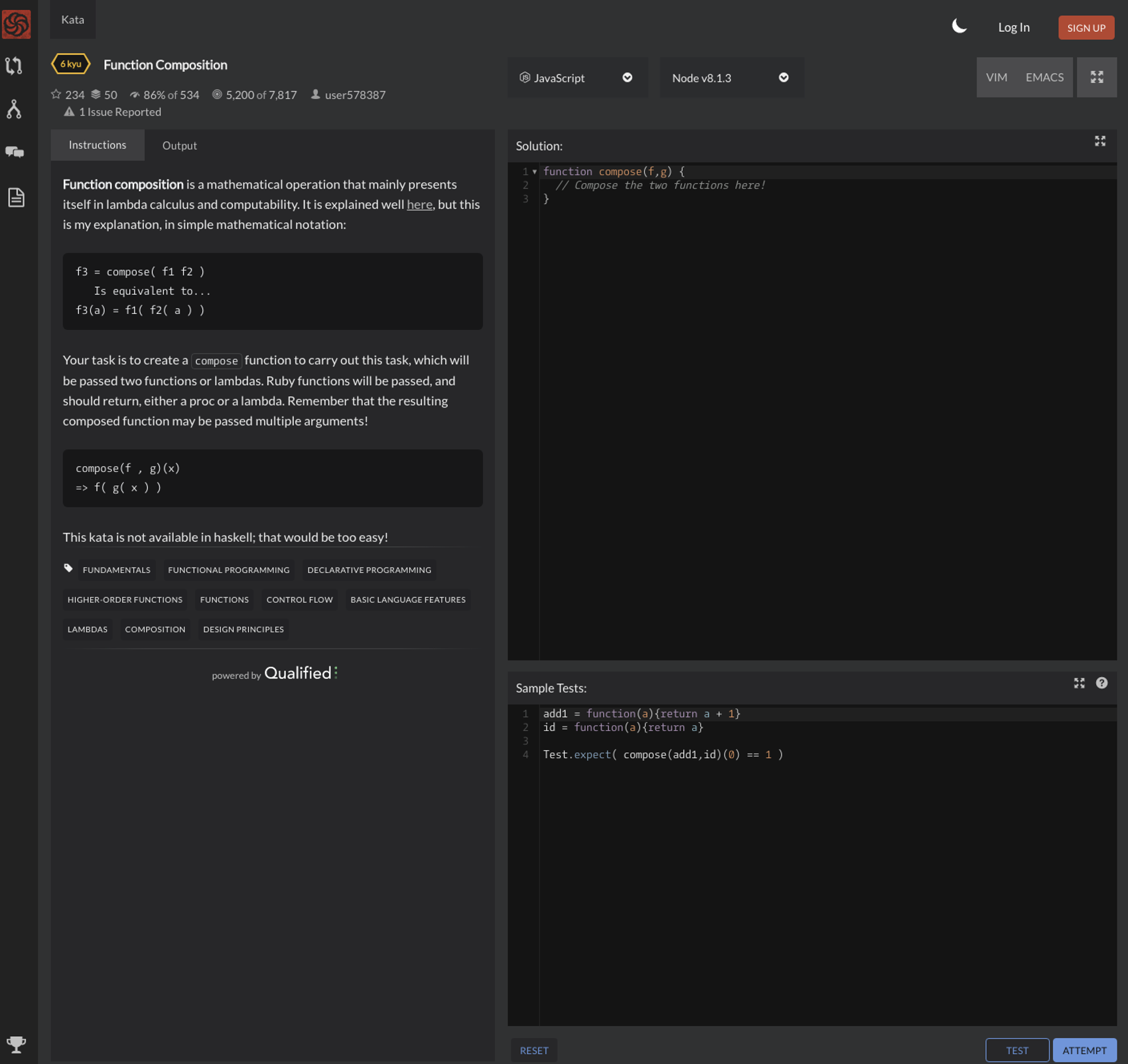Screen dimensions: 1128x1064
Task: Select the FUNDAMENTALS tag
Action: 117,570
